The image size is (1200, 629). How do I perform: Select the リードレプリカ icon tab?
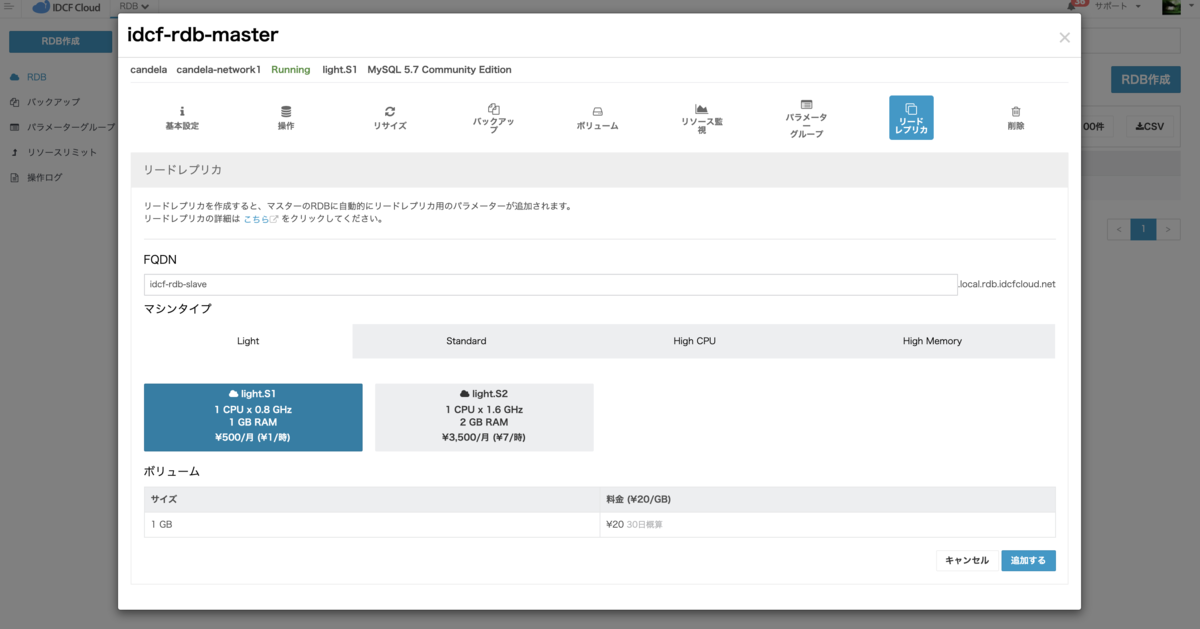[x=911, y=118]
